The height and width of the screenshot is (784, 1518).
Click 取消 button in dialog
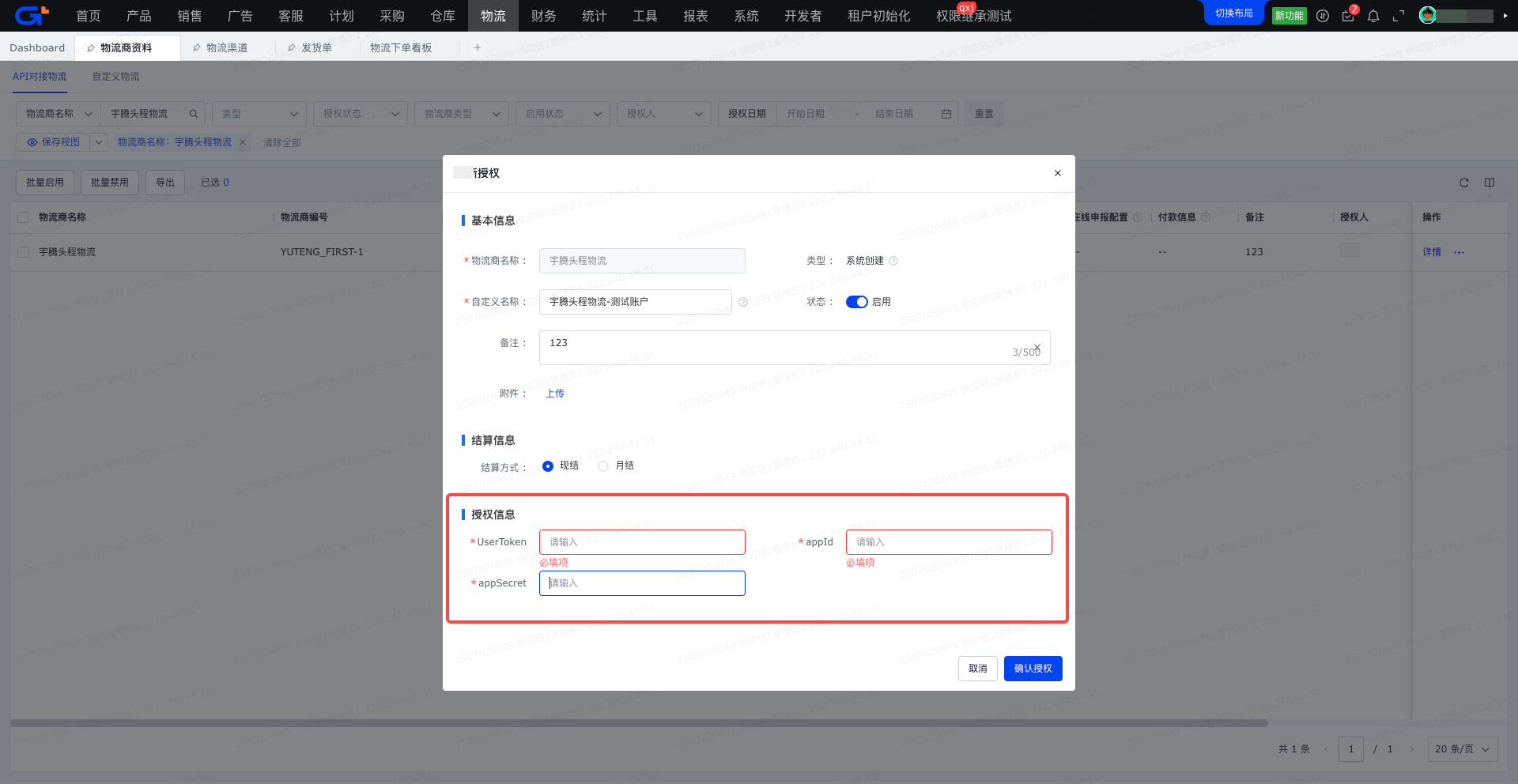pos(978,669)
